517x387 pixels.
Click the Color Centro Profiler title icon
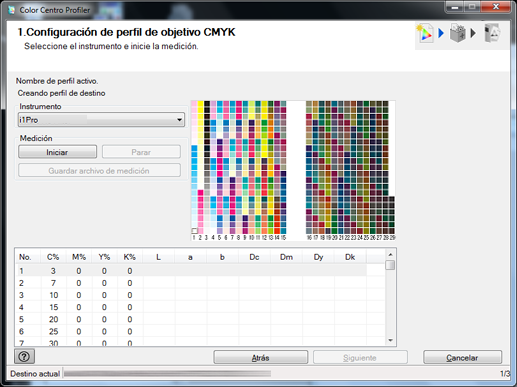click(12, 10)
